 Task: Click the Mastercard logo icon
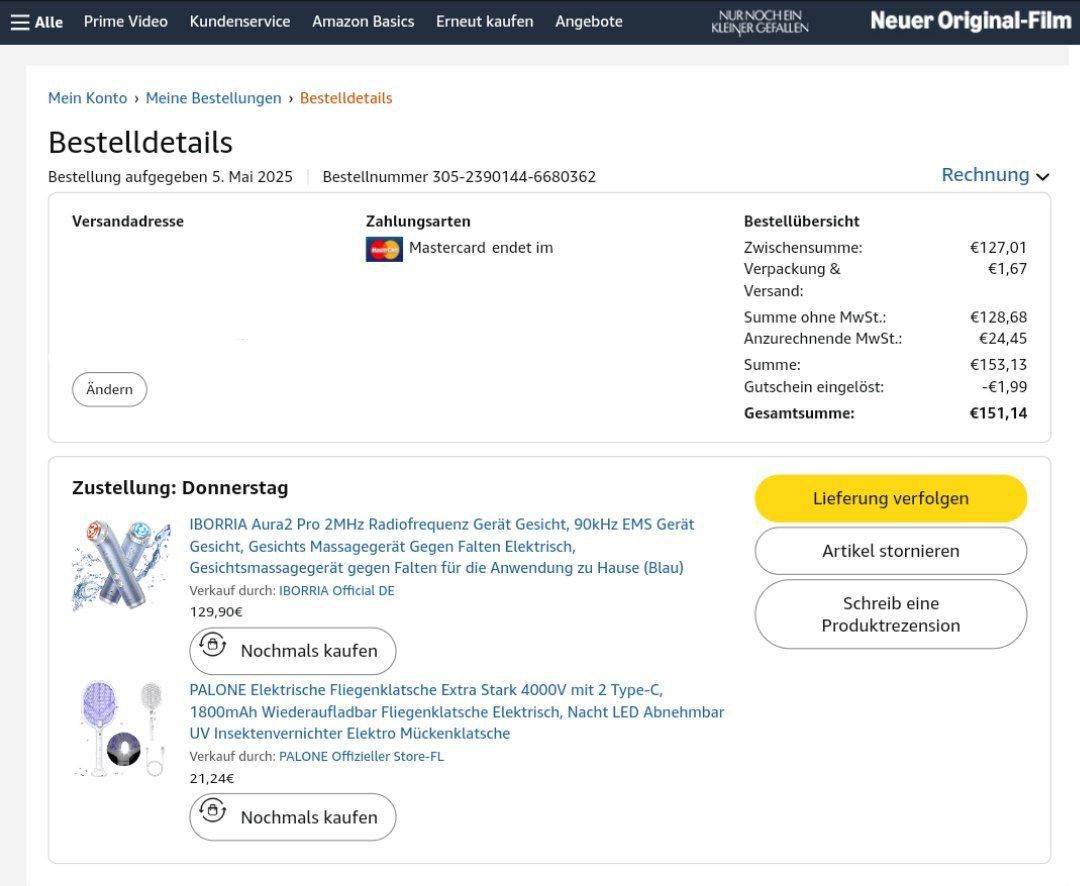click(384, 249)
